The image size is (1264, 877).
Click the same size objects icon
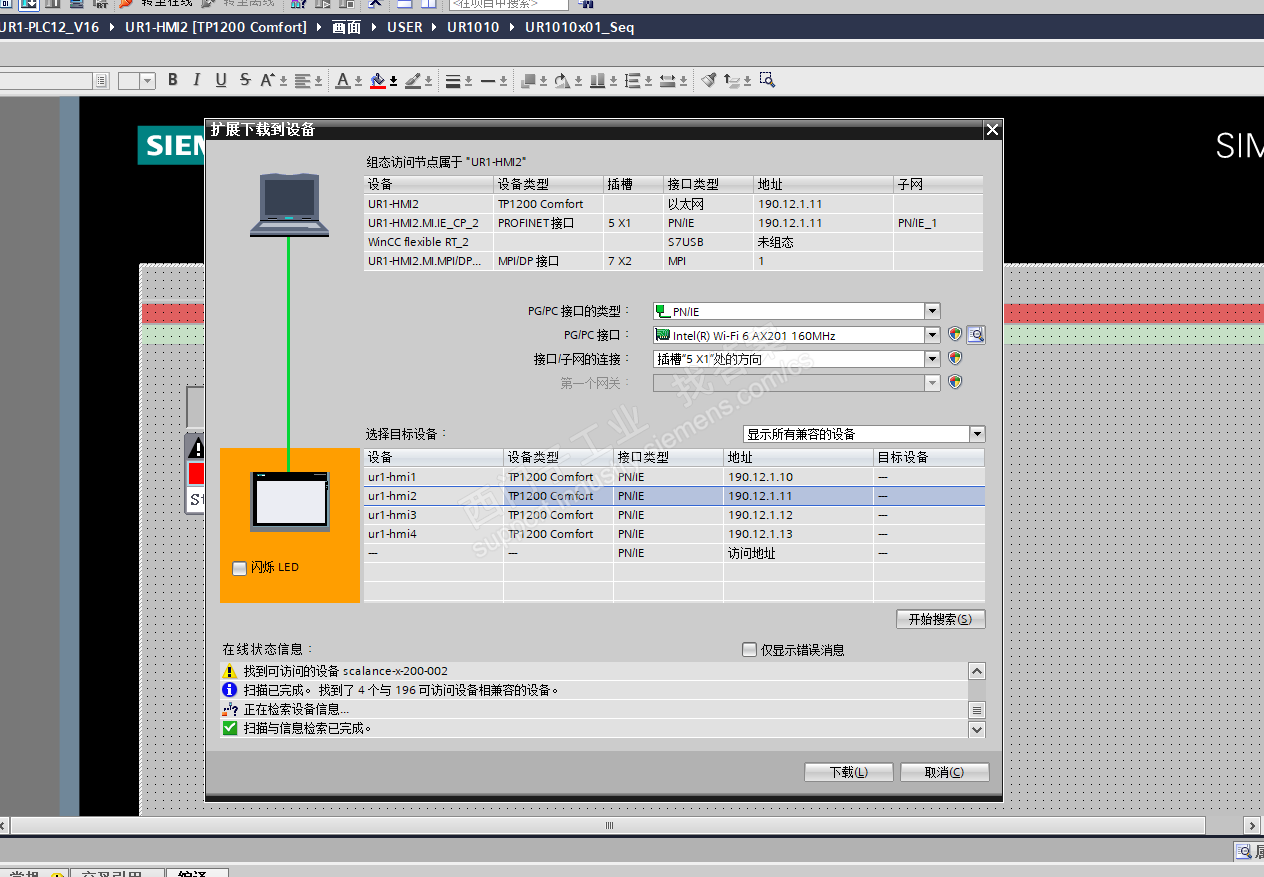(669, 80)
